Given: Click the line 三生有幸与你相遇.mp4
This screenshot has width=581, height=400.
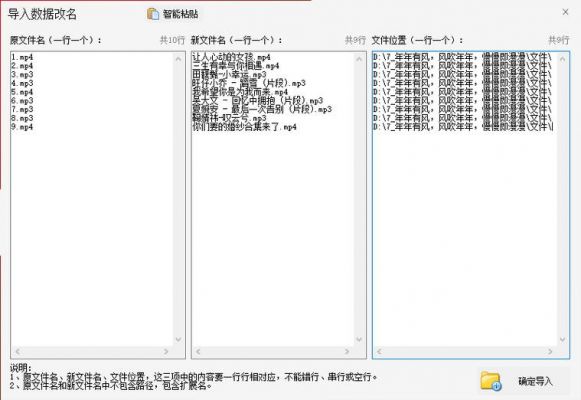Looking at the screenshot, I should click(x=236, y=66).
